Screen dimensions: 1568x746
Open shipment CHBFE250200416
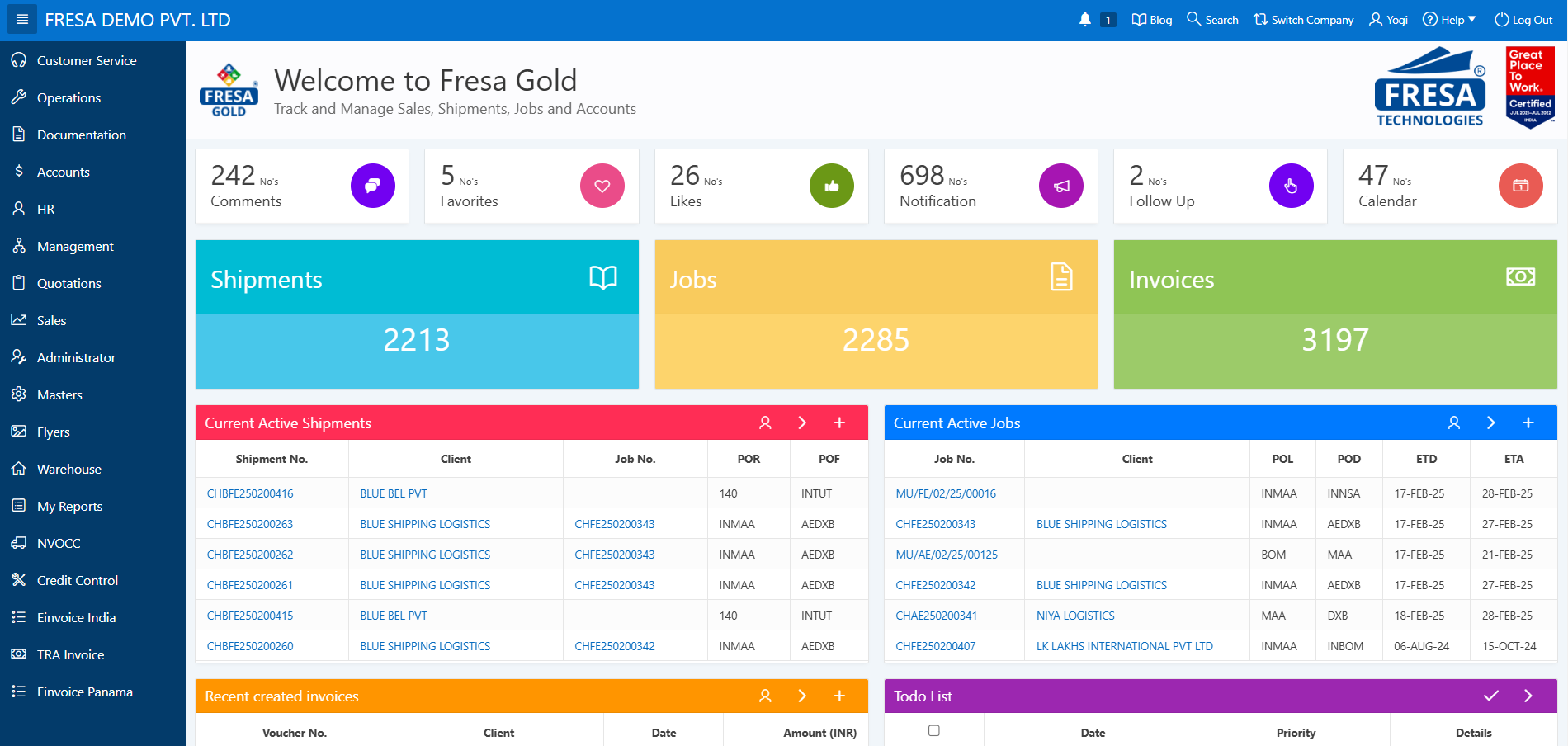pyautogui.click(x=250, y=493)
